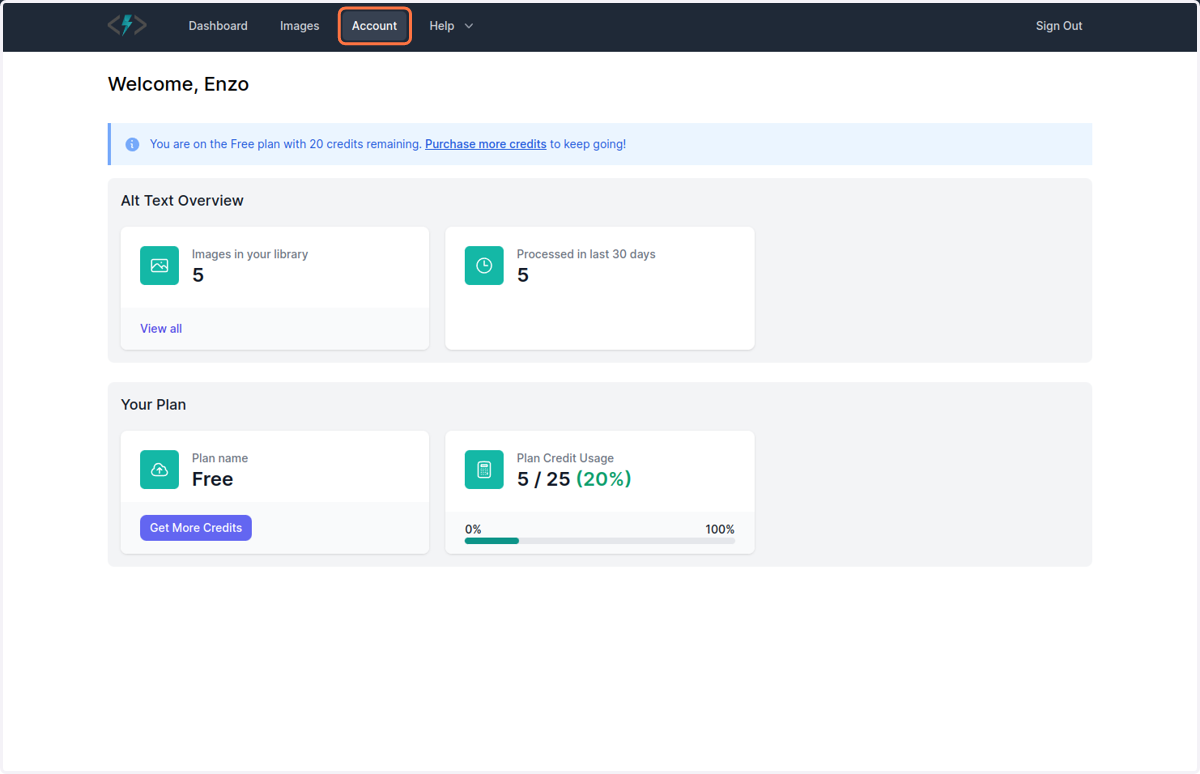
Task: Click the clock icon for processed images
Action: pyautogui.click(x=484, y=266)
